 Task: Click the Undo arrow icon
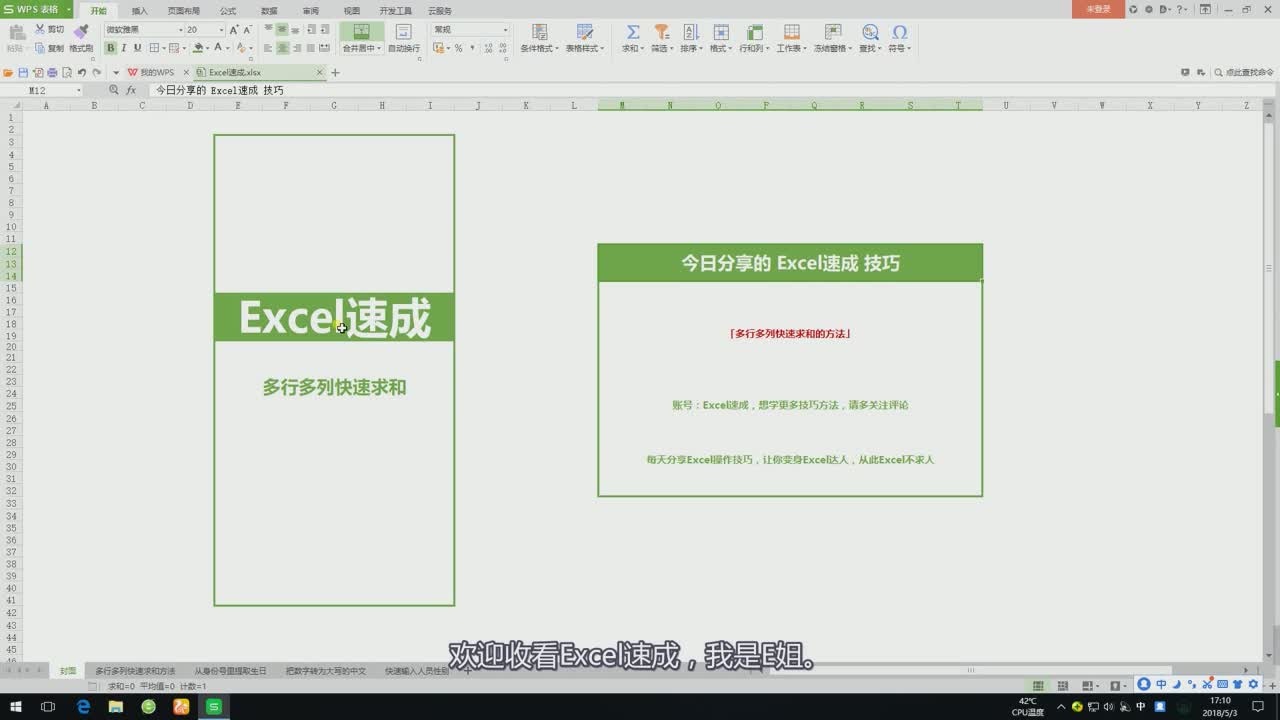pyautogui.click(x=82, y=73)
